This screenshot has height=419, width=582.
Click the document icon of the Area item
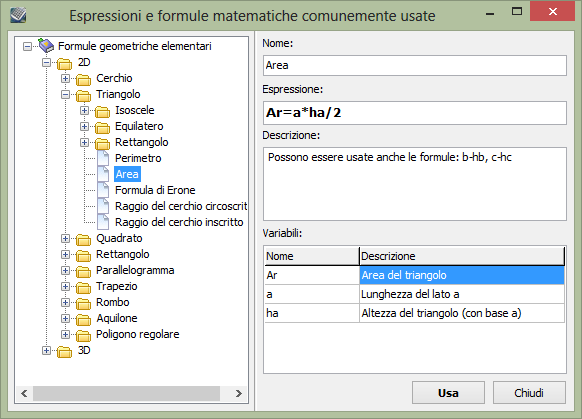103,174
